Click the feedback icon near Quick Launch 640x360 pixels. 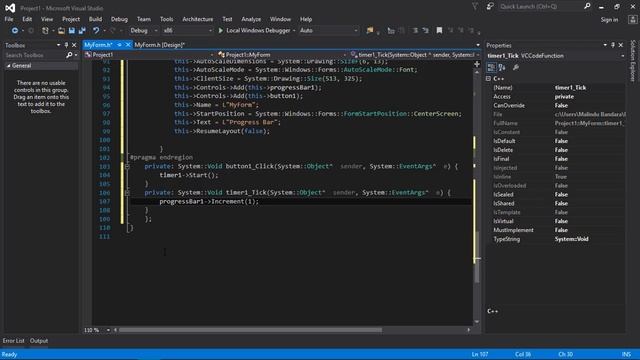pyautogui.click(x=490, y=7)
